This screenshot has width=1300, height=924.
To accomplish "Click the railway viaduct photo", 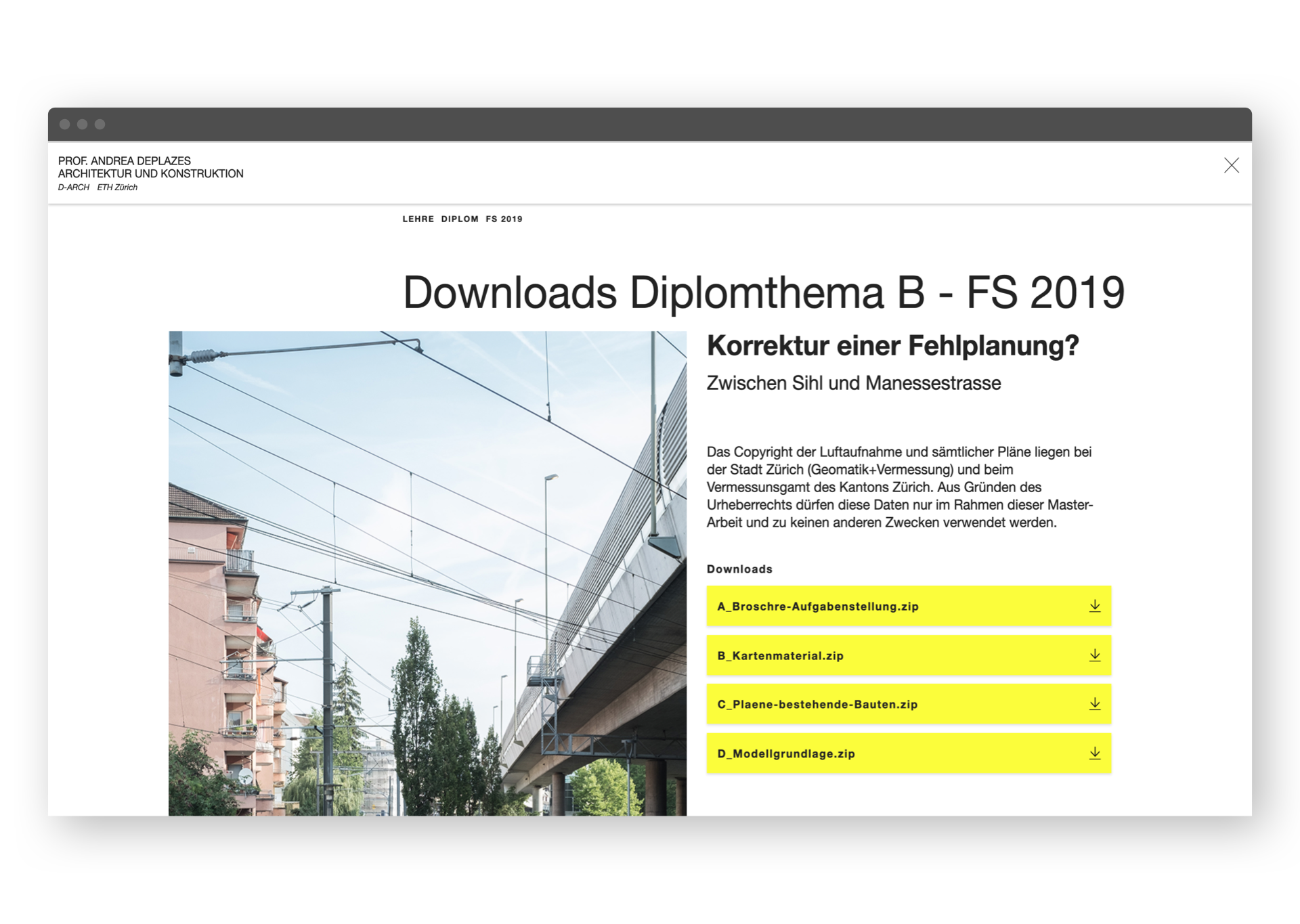I will point(427,573).
